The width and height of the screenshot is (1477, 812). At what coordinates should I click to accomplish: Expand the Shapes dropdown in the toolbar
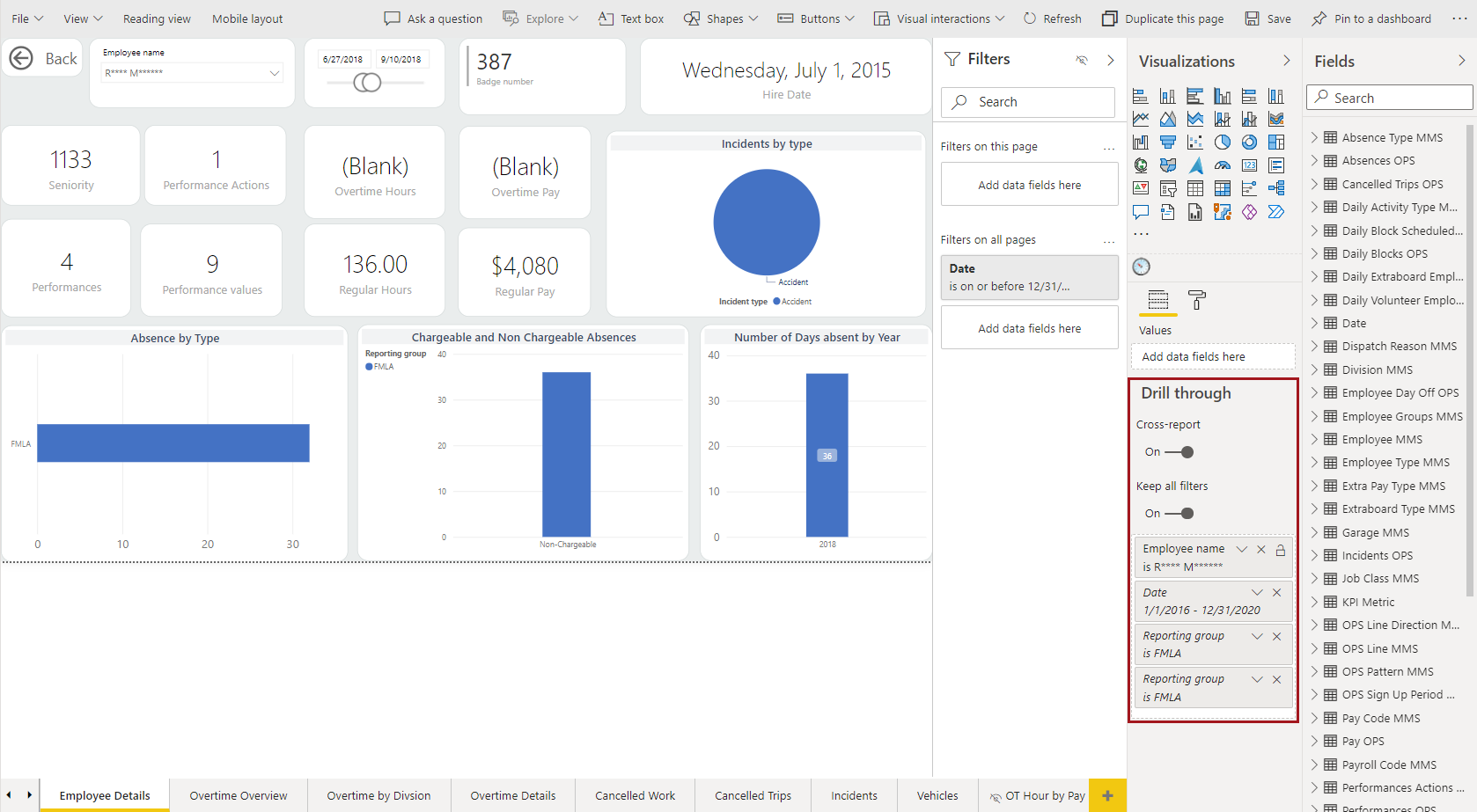[x=753, y=18]
